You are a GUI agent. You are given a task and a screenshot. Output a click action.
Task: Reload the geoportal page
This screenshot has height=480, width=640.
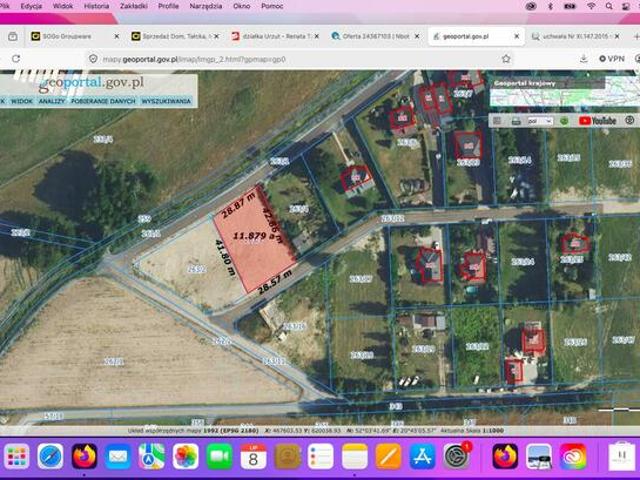click(x=16, y=59)
